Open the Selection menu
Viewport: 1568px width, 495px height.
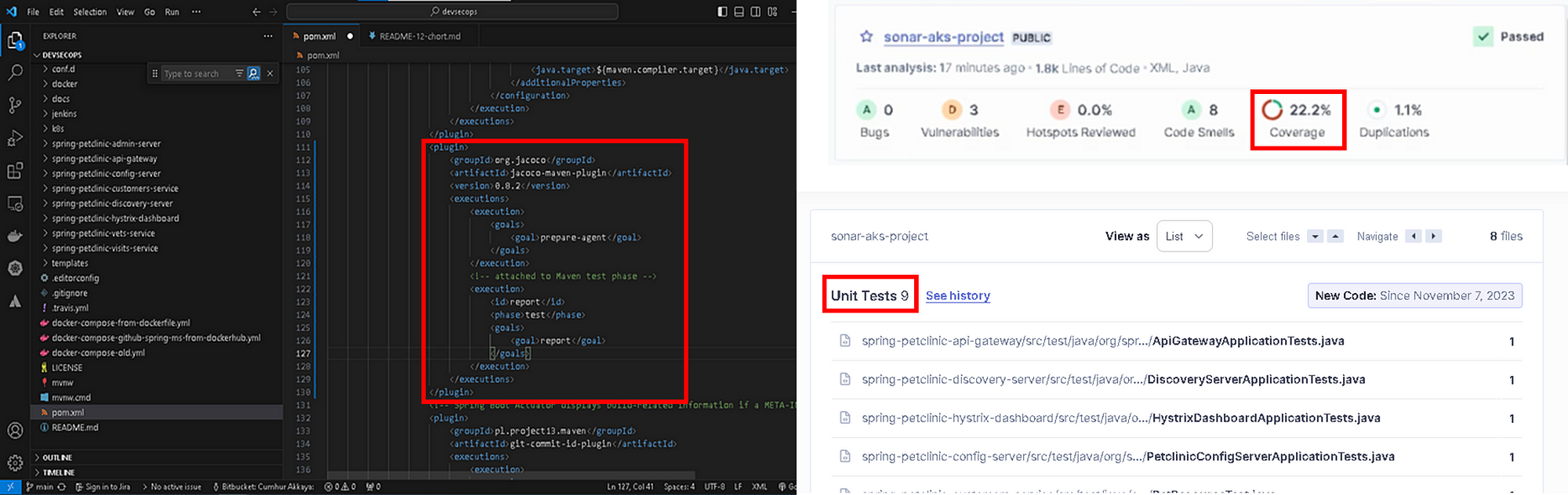[x=90, y=12]
